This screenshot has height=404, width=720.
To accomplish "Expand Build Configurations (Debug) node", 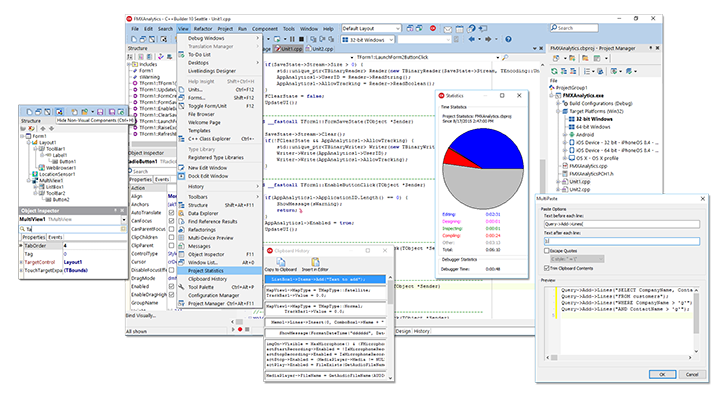I will (x=559, y=104).
